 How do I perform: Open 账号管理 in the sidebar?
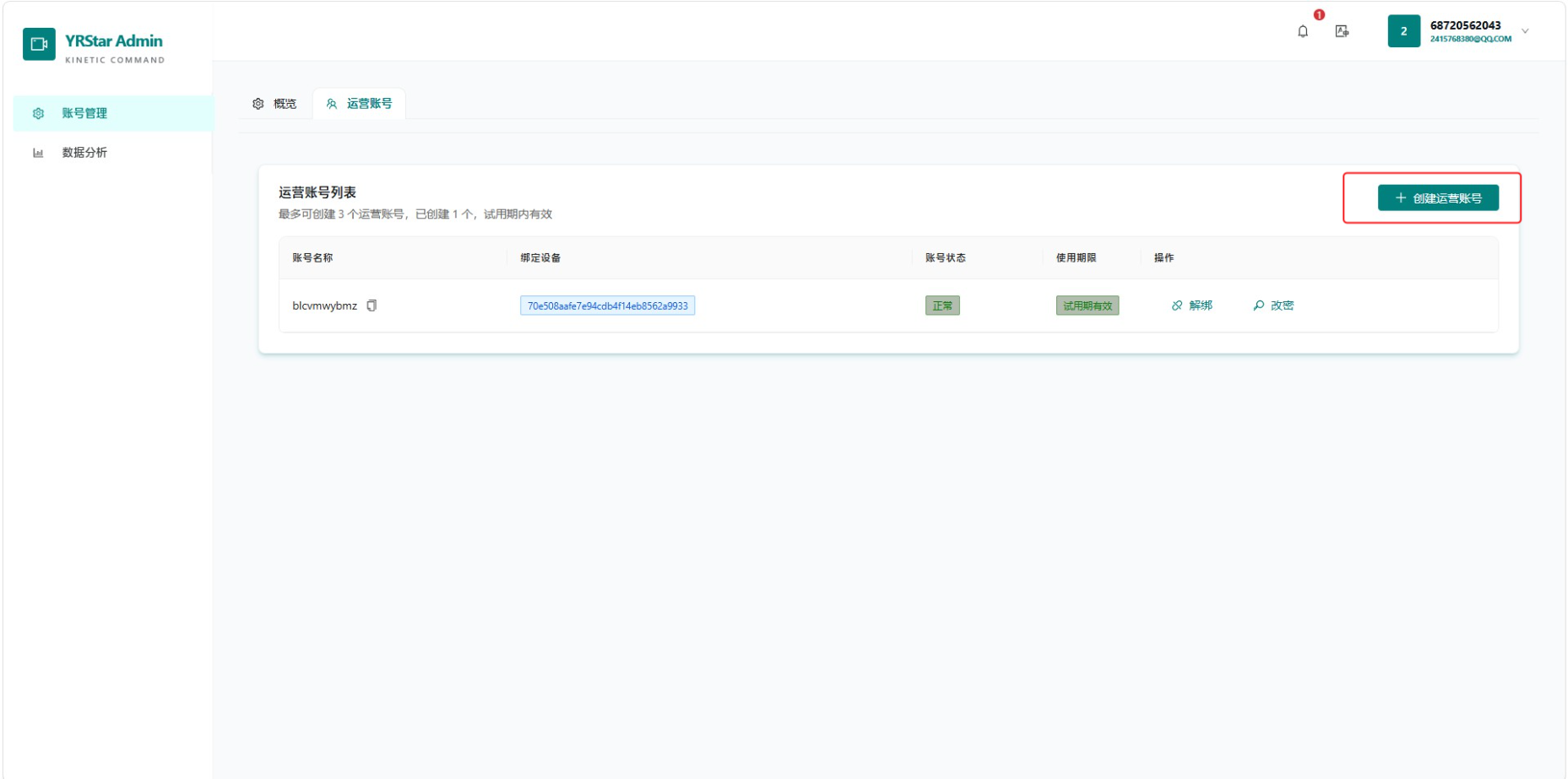click(113, 113)
